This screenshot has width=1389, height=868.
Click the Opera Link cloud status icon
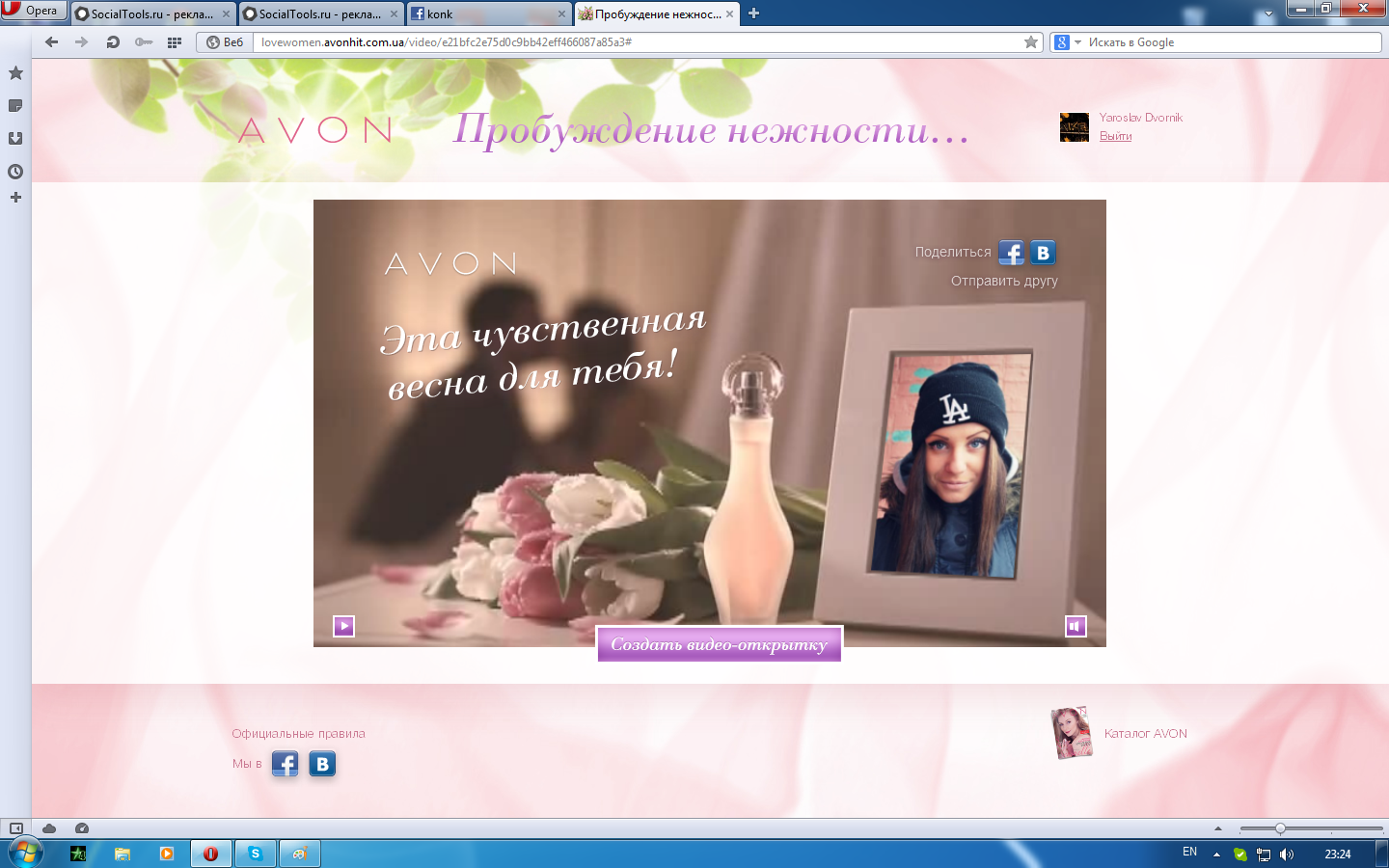tap(49, 828)
